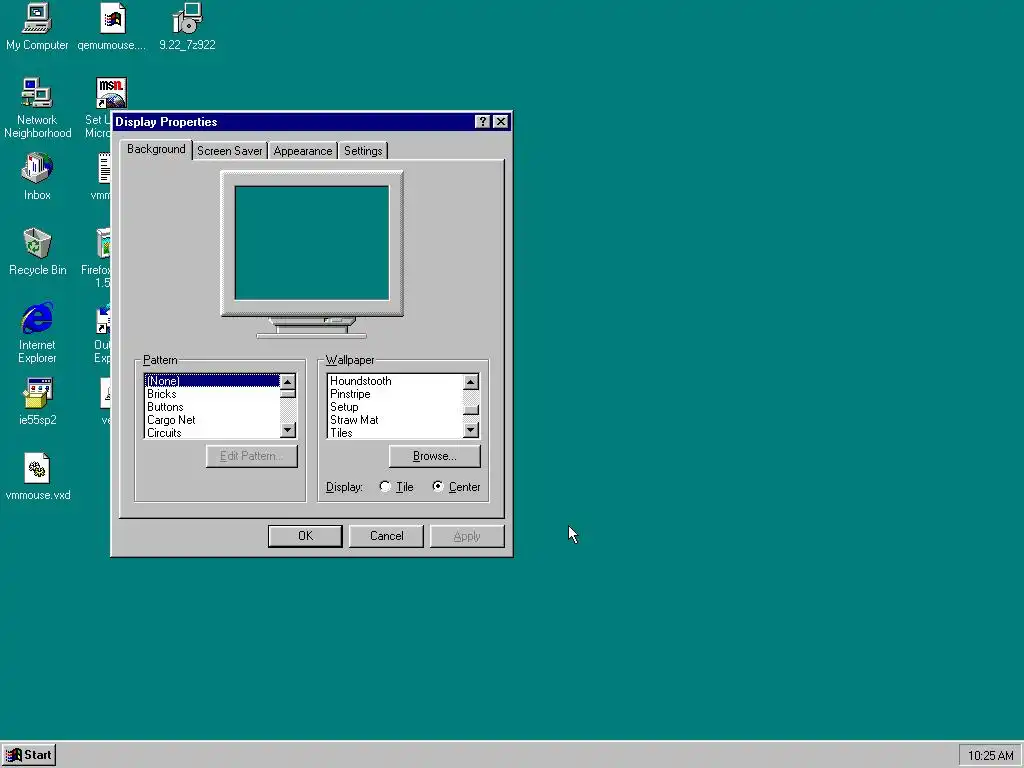This screenshot has width=1024, height=768.
Task: Click the Apply button
Action: click(467, 536)
